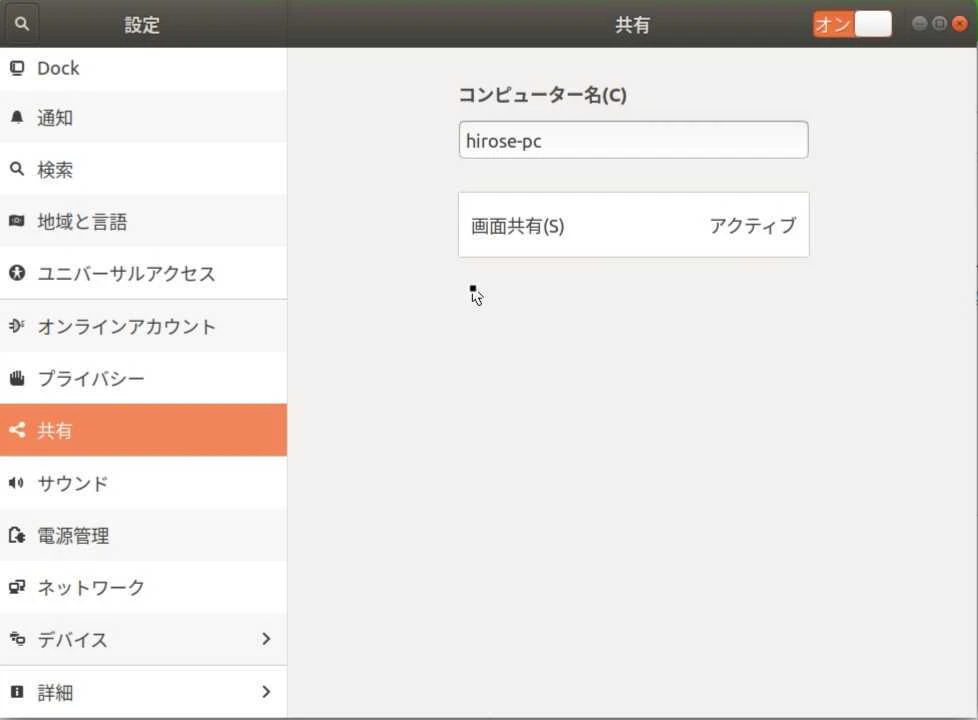Open the 画面共有(S) row
This screenshot has width=978, height=720.
[634, 225]
